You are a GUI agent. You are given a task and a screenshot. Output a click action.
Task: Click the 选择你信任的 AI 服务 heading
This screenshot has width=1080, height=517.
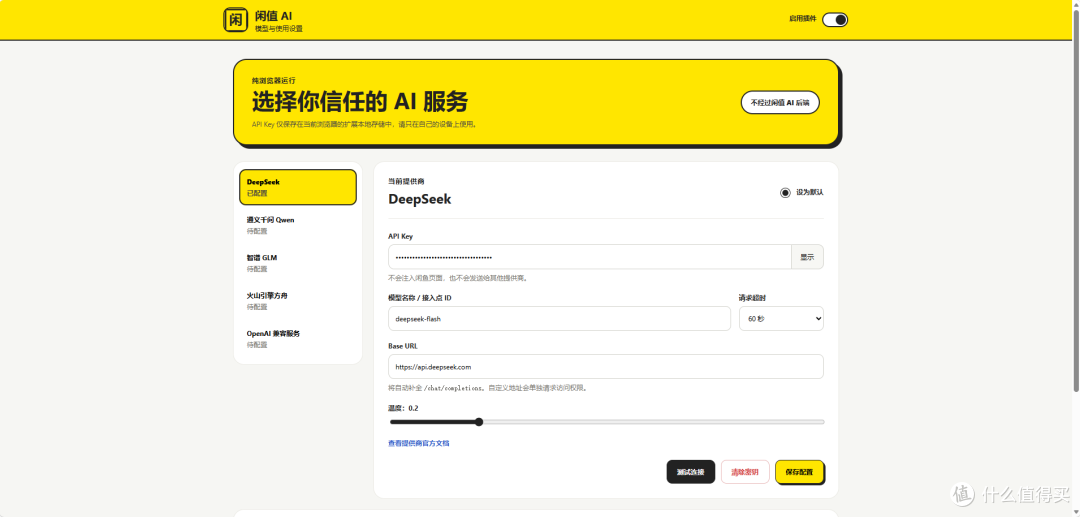[360, 103]
